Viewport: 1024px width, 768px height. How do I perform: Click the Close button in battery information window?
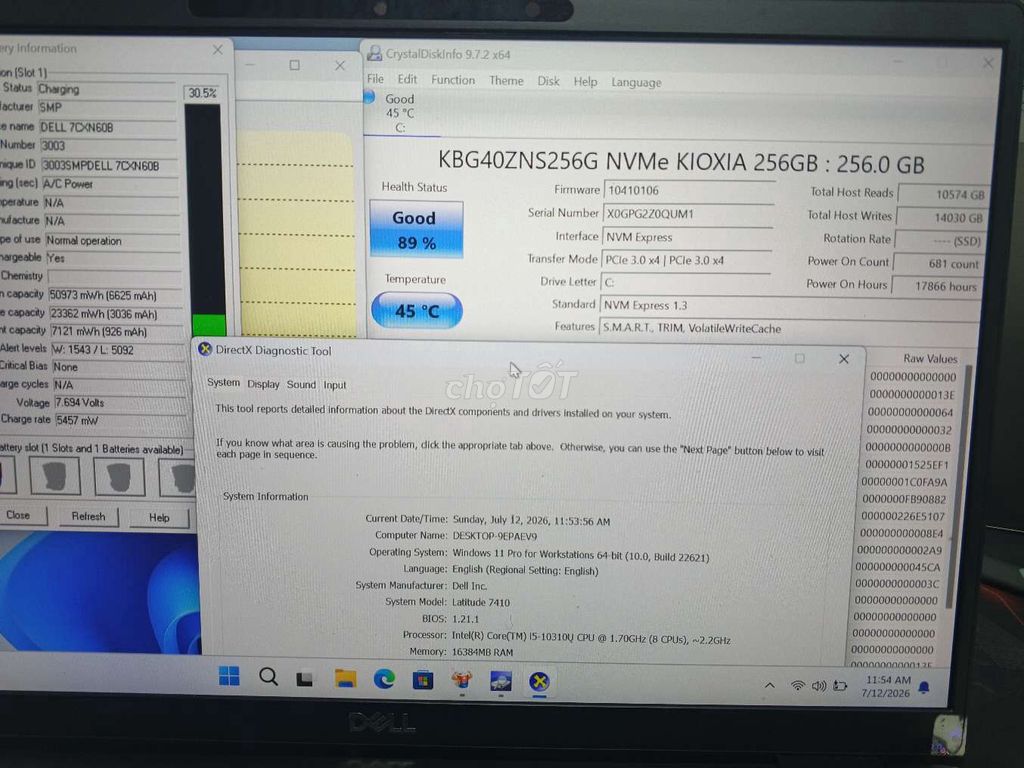click(21, 515)
